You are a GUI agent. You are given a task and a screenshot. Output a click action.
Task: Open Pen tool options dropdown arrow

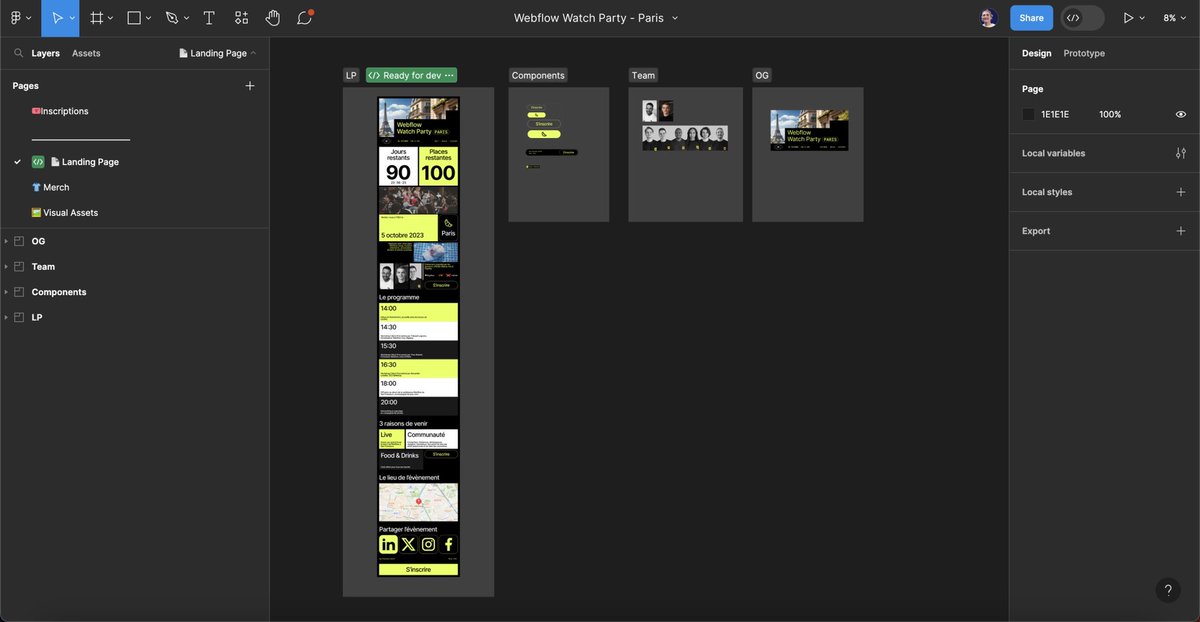coord(186,18)
